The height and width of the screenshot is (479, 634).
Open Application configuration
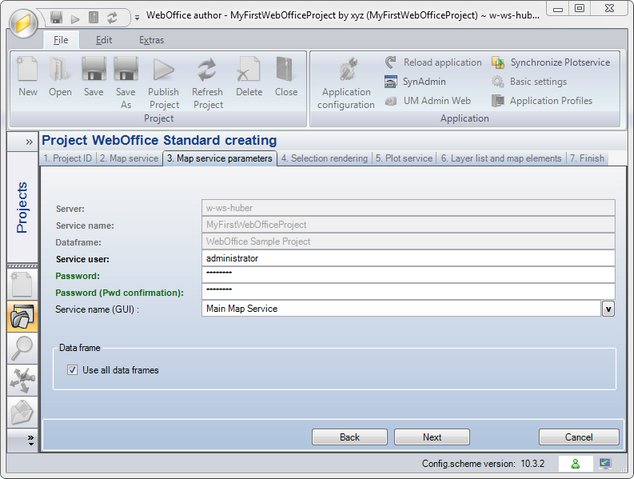(346, 83)
